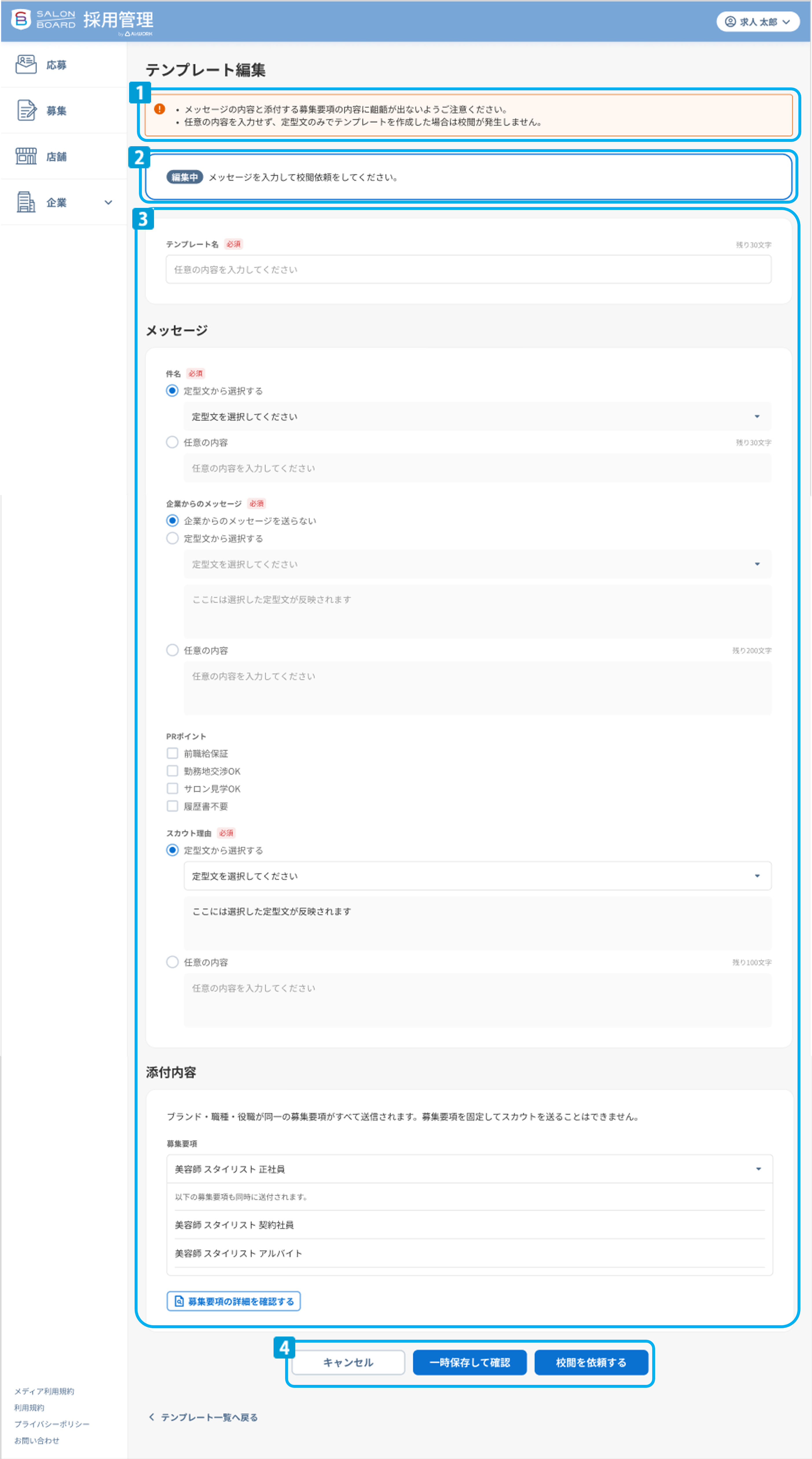Click 募集要項の詳細を確認する button

tap(233, 1301)
